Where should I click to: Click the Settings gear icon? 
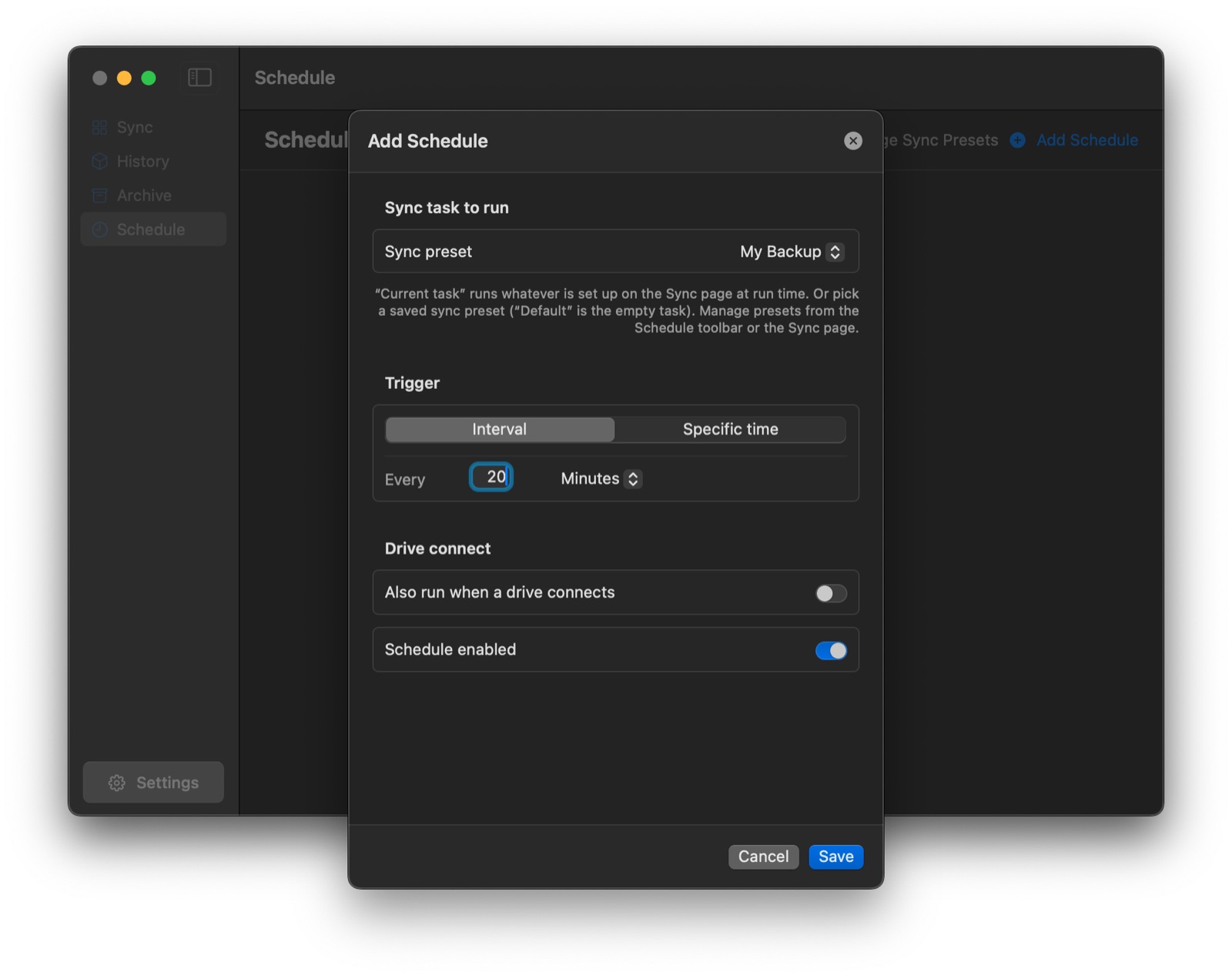coord(117,783)
